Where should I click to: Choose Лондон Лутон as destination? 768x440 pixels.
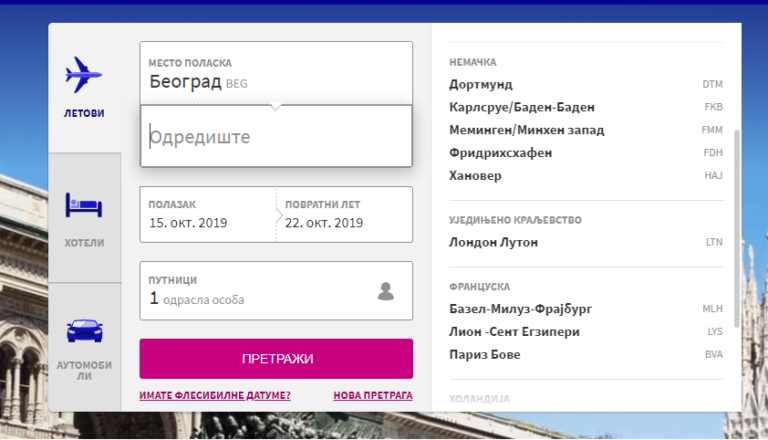coord(586,242)
